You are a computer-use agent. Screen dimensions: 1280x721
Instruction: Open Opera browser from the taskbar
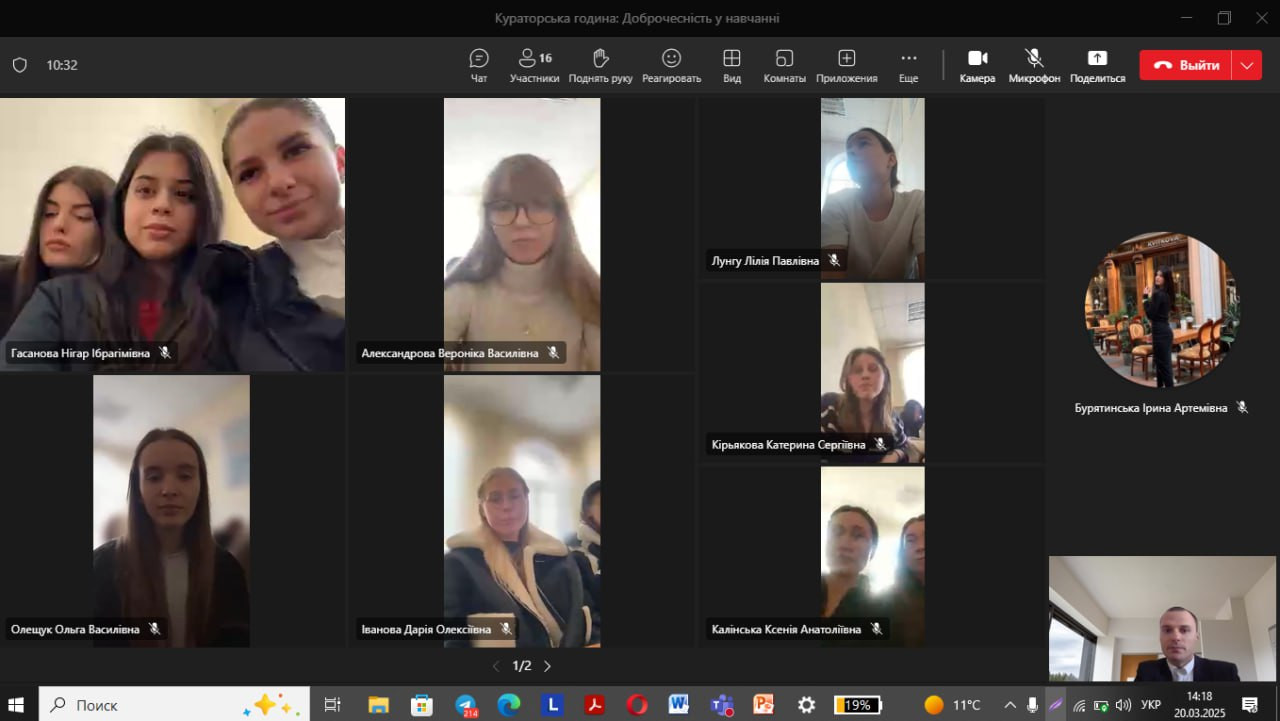point(637,705)
